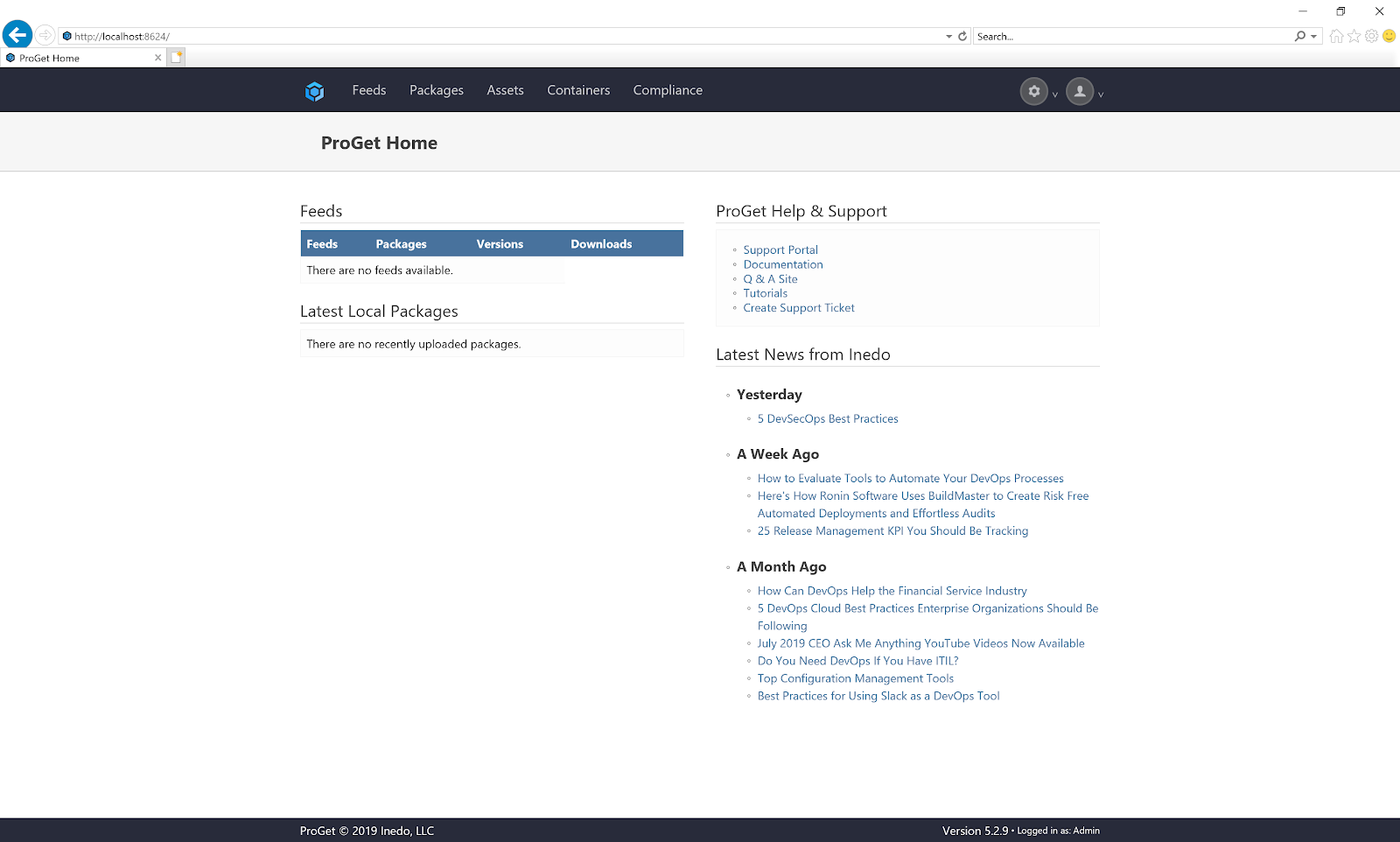
Task: Click the Feeds column header
Action: coord(322,244)
